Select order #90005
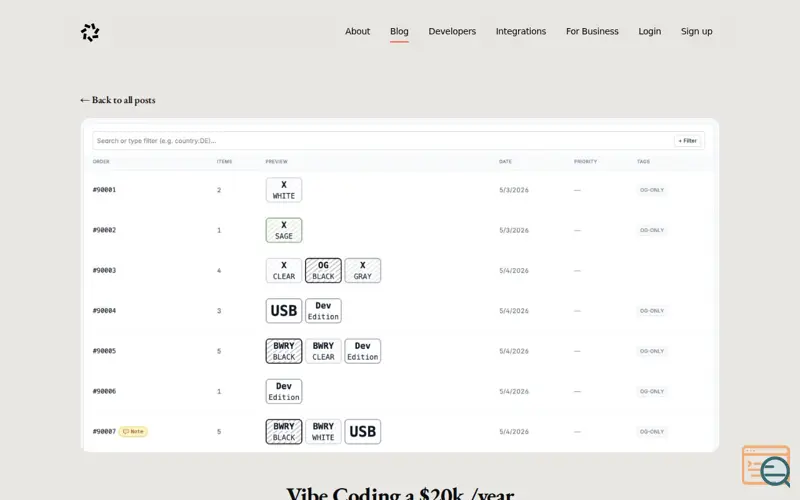The height and width of the screenshot is (500, 800). click(104, 351)
